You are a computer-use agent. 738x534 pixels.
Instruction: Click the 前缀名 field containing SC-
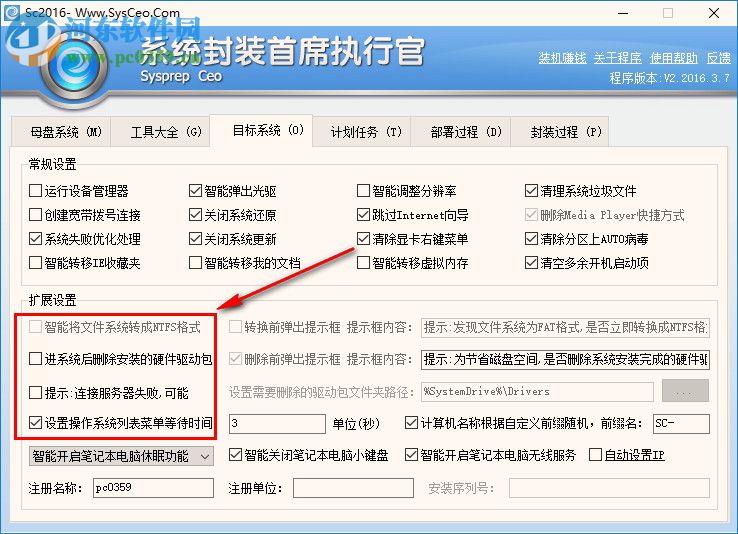tap(681, 423)
